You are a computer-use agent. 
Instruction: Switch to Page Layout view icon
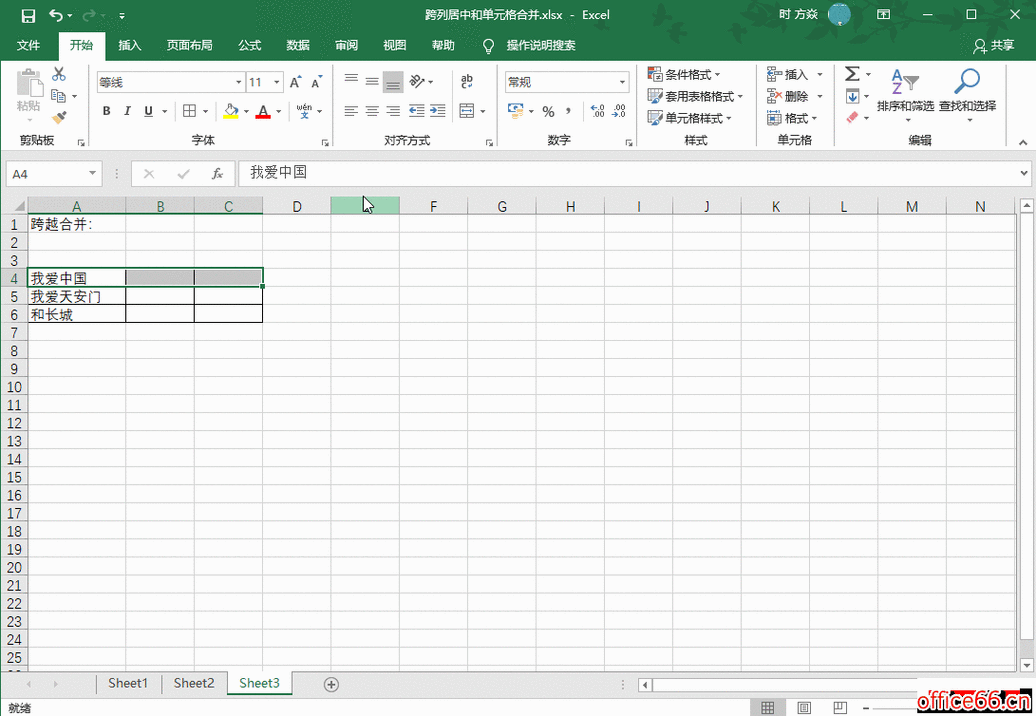click(804, 708)
